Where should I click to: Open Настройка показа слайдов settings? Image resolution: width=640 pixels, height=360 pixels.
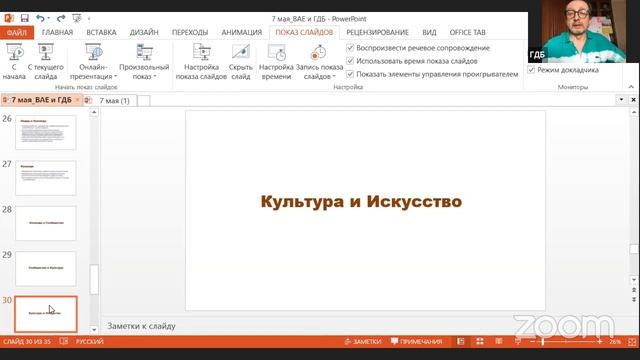(x=201, y=62)
